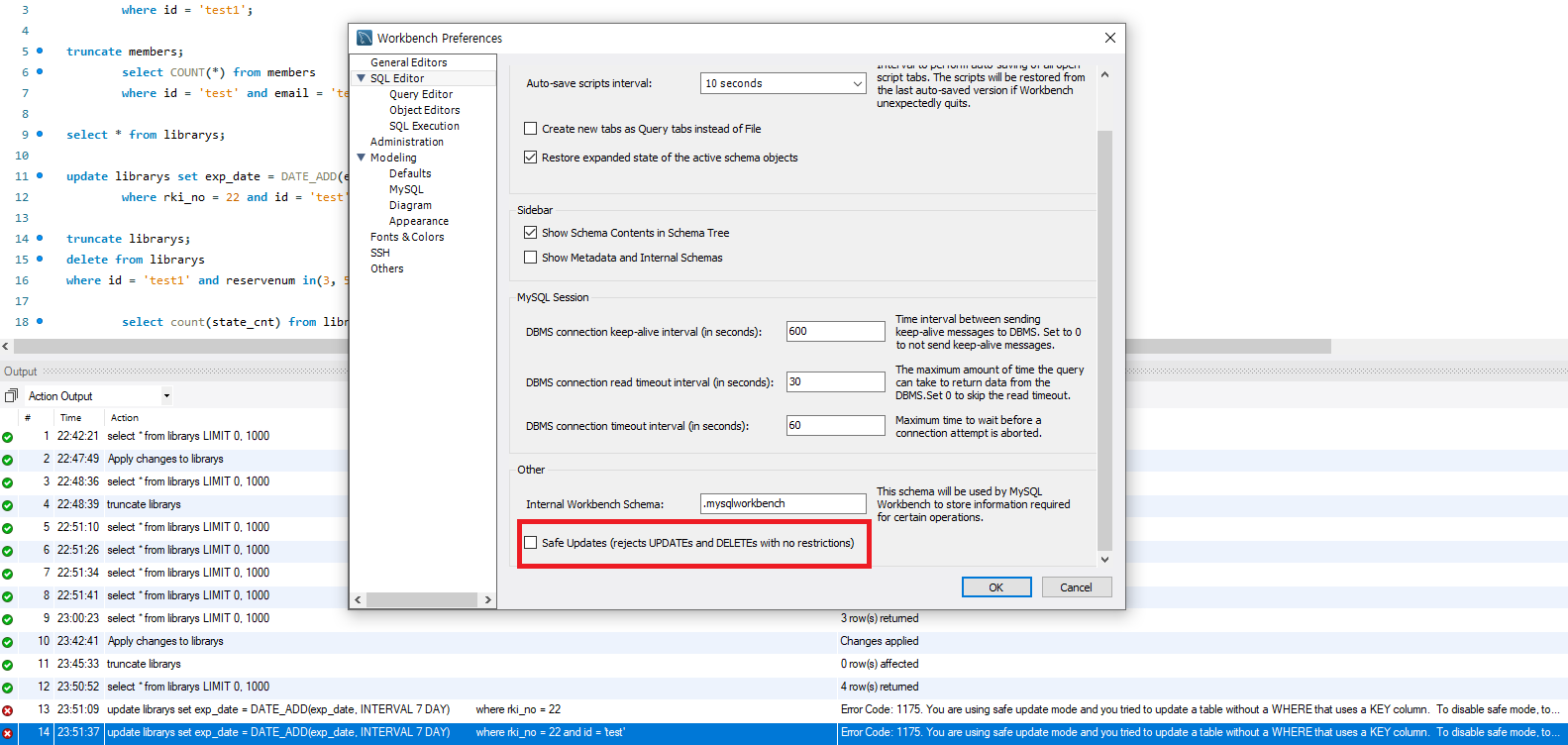Select Object Editors preferences page
The height and width of the screenshot is (745, 1568).
[424, 110]
